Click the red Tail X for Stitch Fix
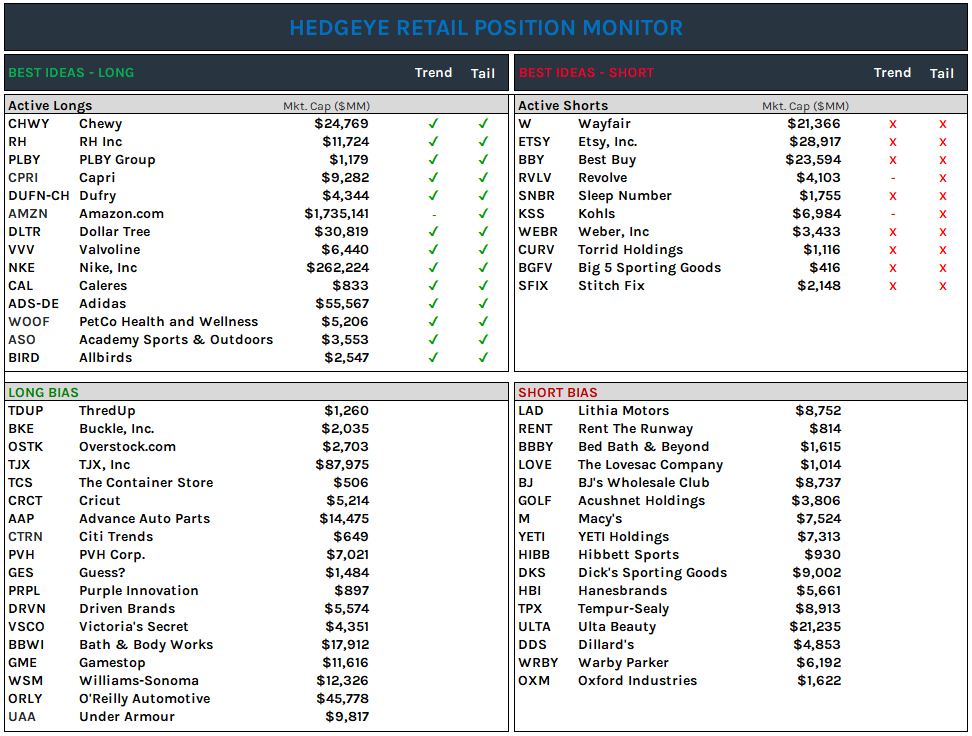The image size is (972, 736). [x=941, y=285]
